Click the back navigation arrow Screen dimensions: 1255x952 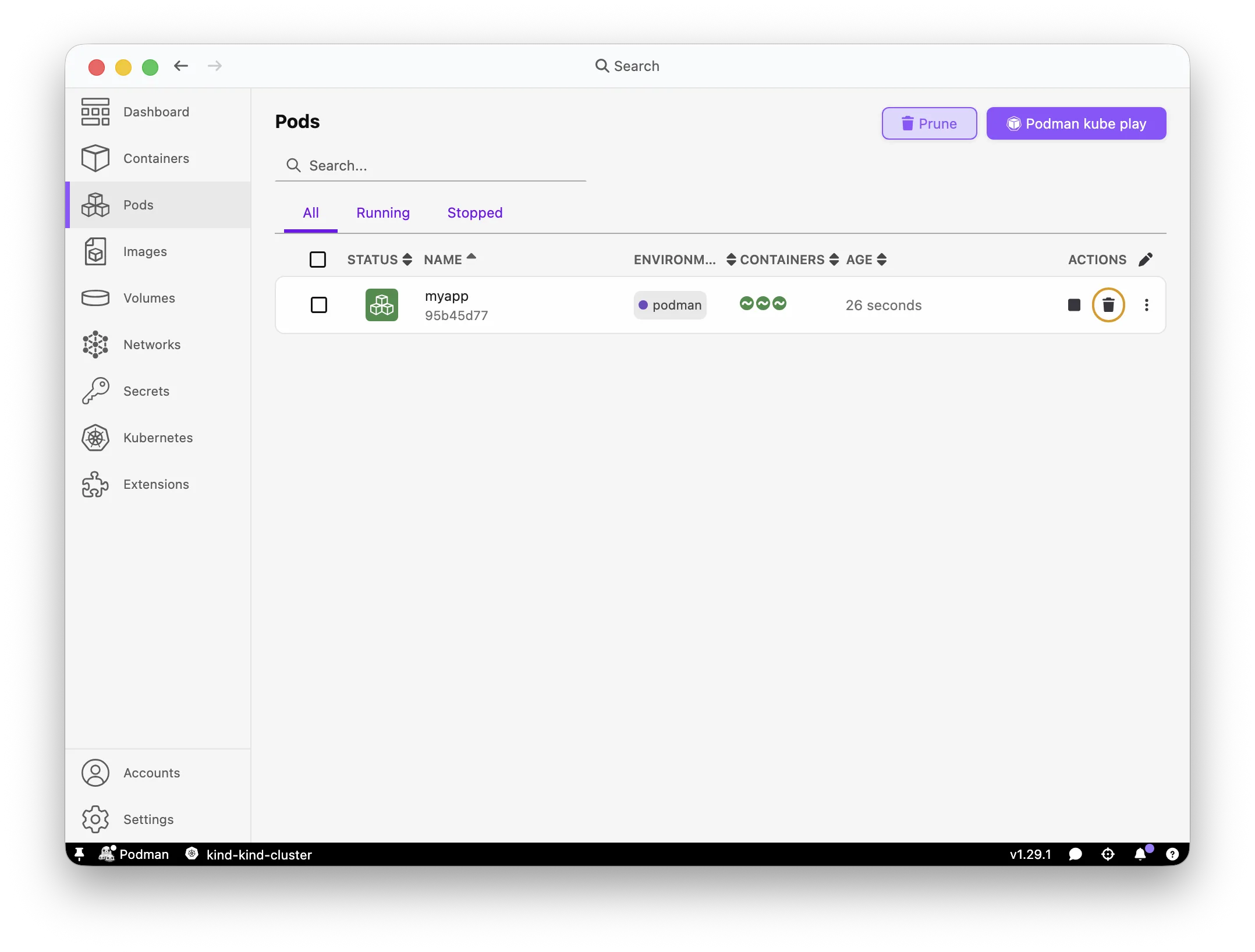point(181,66)
